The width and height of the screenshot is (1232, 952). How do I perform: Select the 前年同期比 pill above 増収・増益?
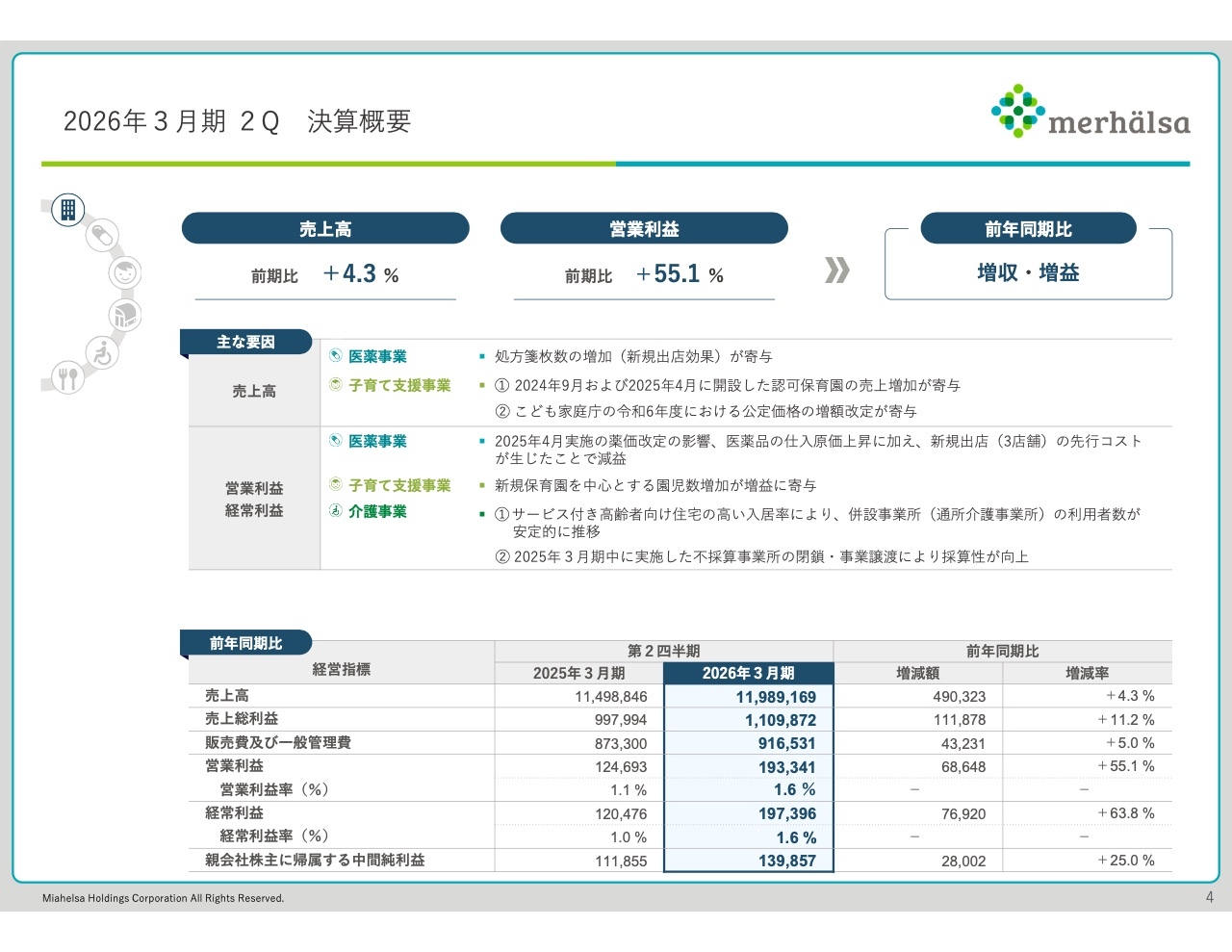pyautogui.click(x=1028, y=229)
